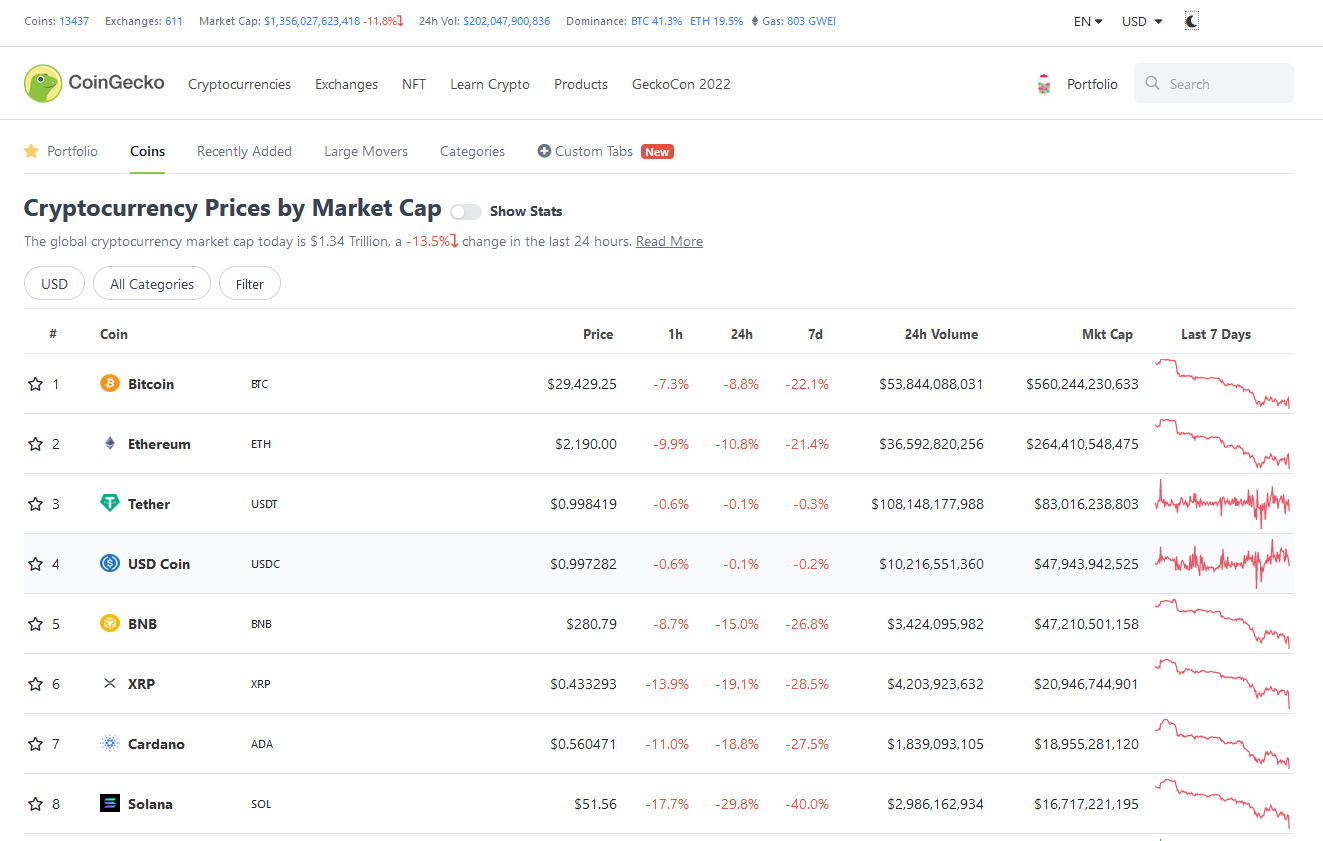The image size is (1323, 841).
Task: Click the Tether coin icon
Action: (x=110, y=504)
